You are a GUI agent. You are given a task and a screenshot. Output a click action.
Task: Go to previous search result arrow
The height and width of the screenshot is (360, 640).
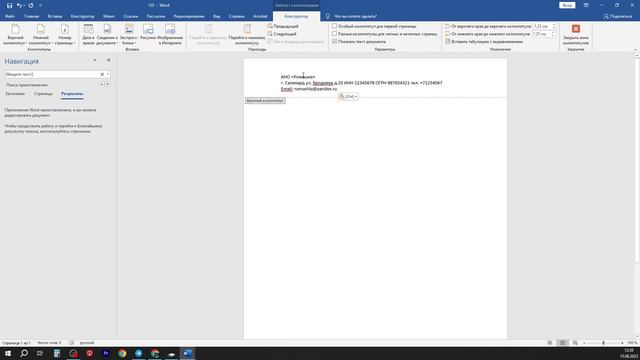(x=102, y=84)
